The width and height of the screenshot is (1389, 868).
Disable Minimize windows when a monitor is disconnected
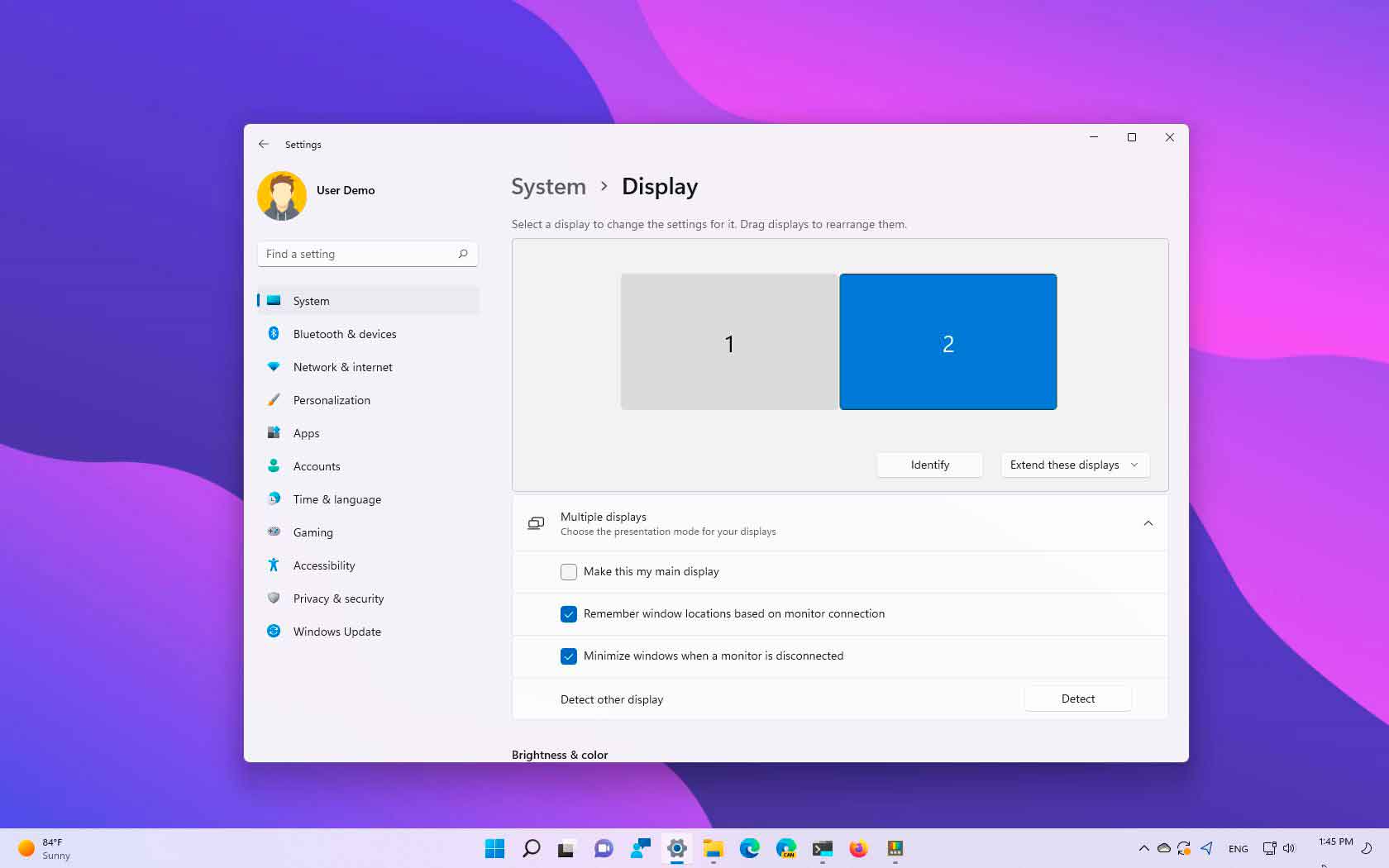pyautogui.click(x=568, y=656)
